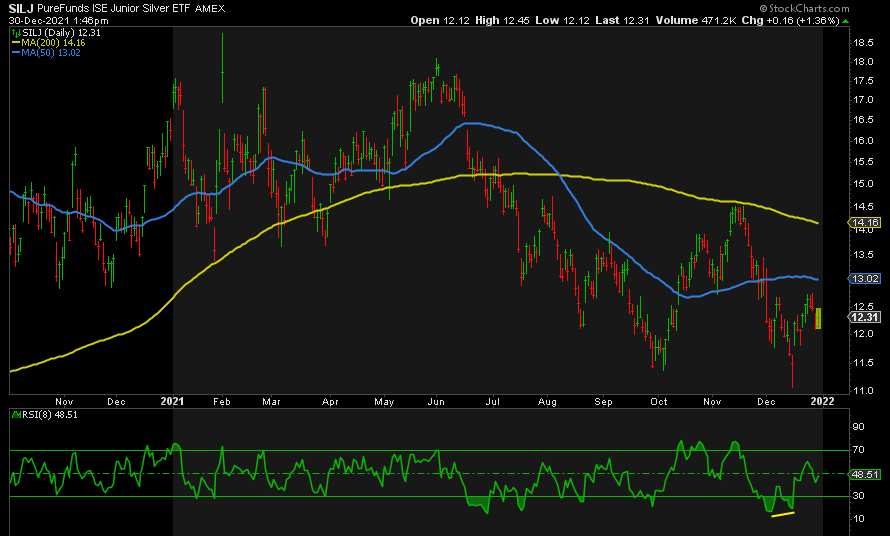Click the 15.0 price axis label
The height and width of the screenshot is (536, 890).
pyautogui.click(x=863, y=184)
